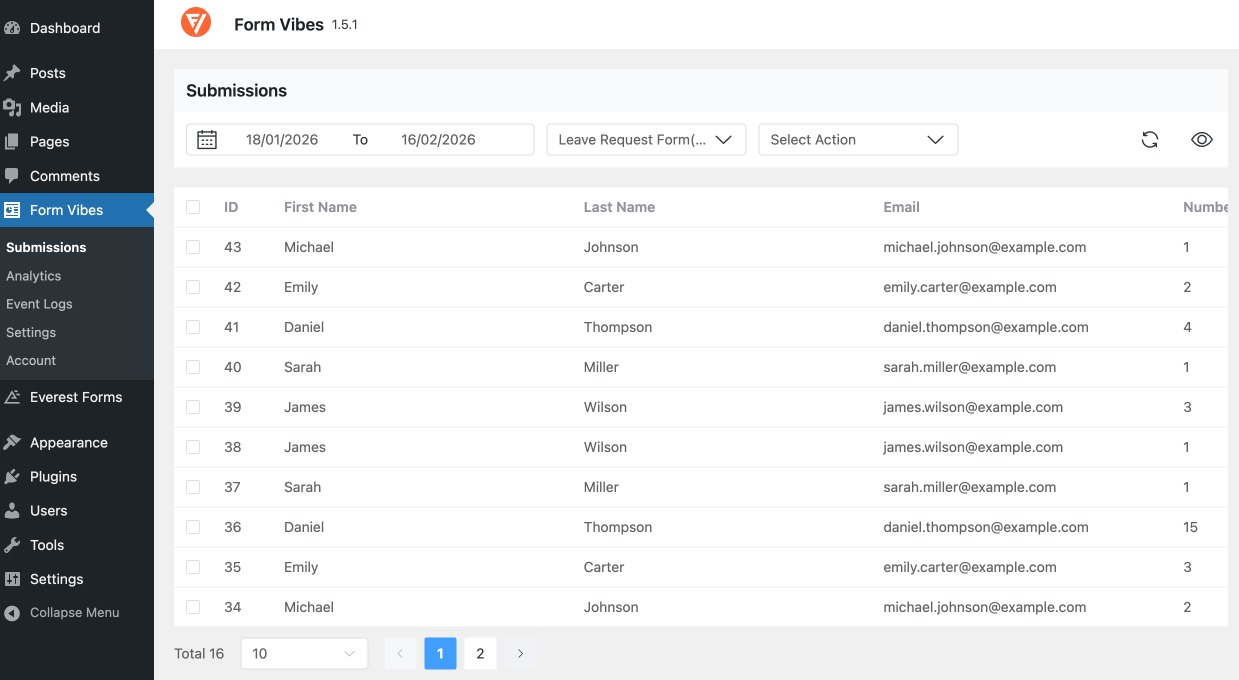
Task: Open the Leave Request Form dropdown
Action: tap(645, 139)
